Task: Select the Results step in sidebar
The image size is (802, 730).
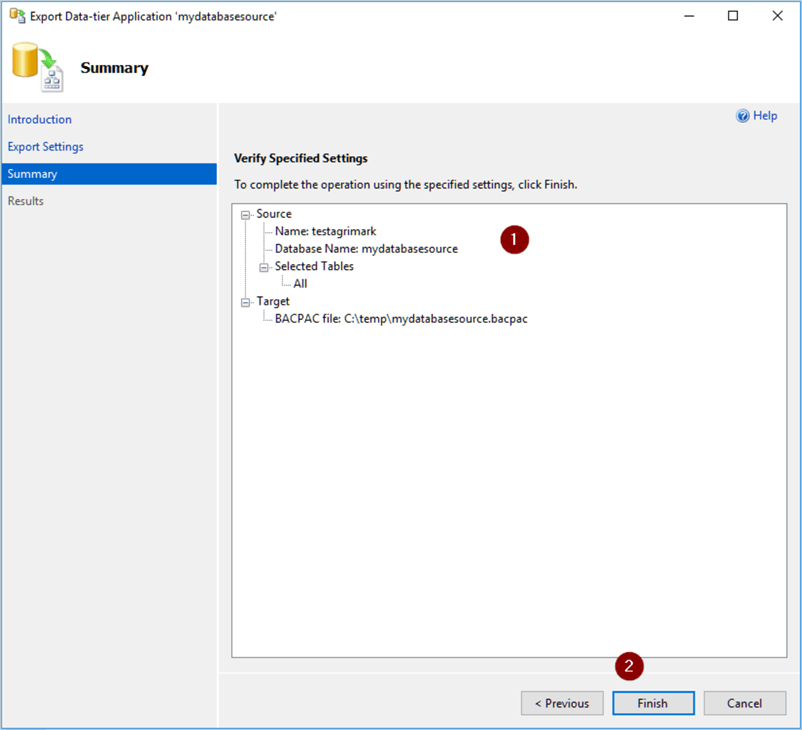Action: click(26, 201)
